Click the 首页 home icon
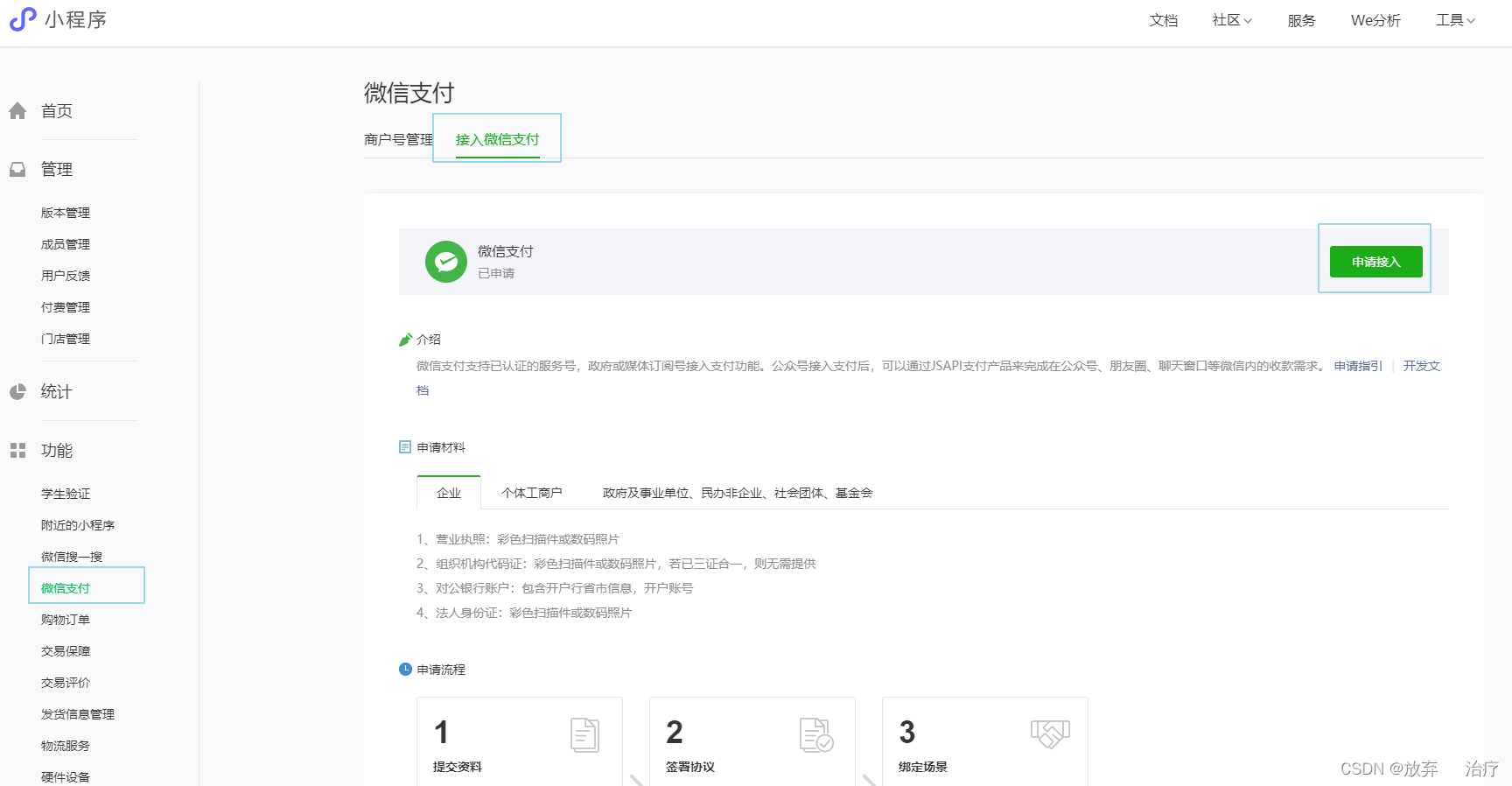 17,111
